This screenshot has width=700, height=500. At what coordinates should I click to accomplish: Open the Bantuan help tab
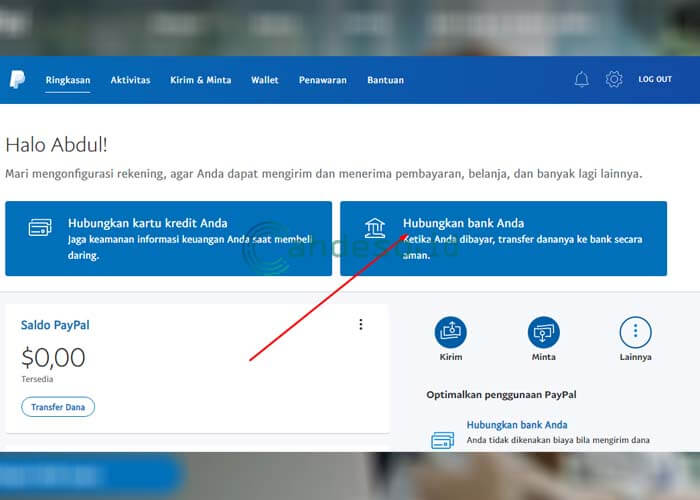point(386,80)
